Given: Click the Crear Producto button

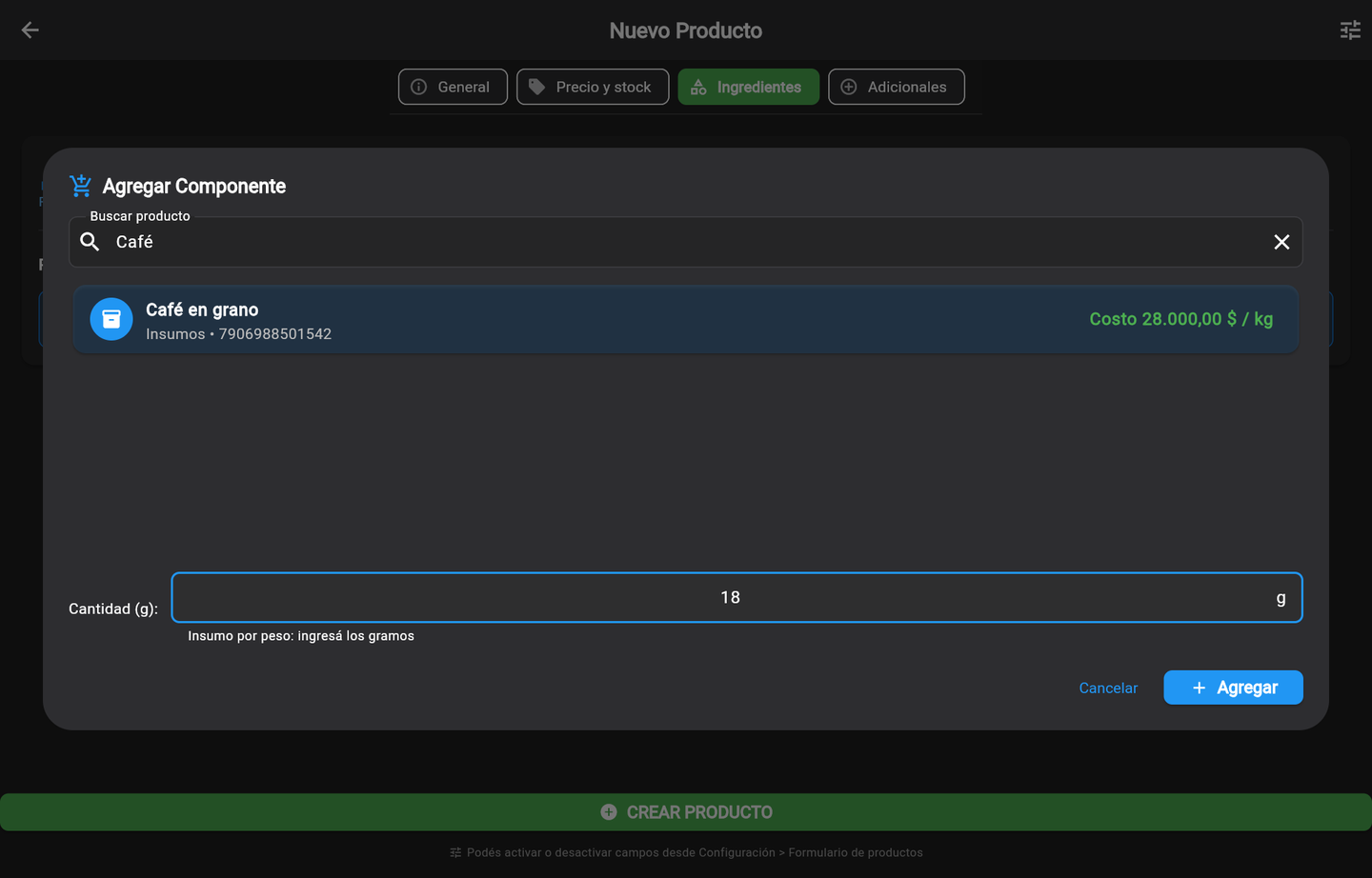Looking at the screenshot, I should click(686, 812).
